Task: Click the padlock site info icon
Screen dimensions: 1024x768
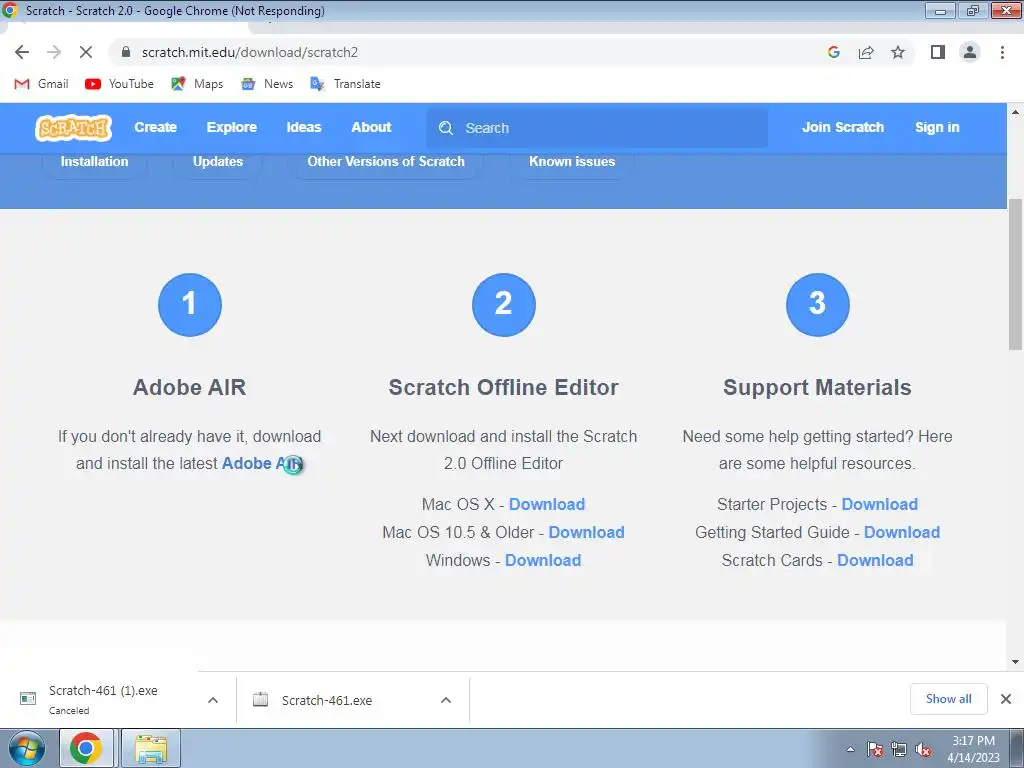Action: click(x=126, y=52)
